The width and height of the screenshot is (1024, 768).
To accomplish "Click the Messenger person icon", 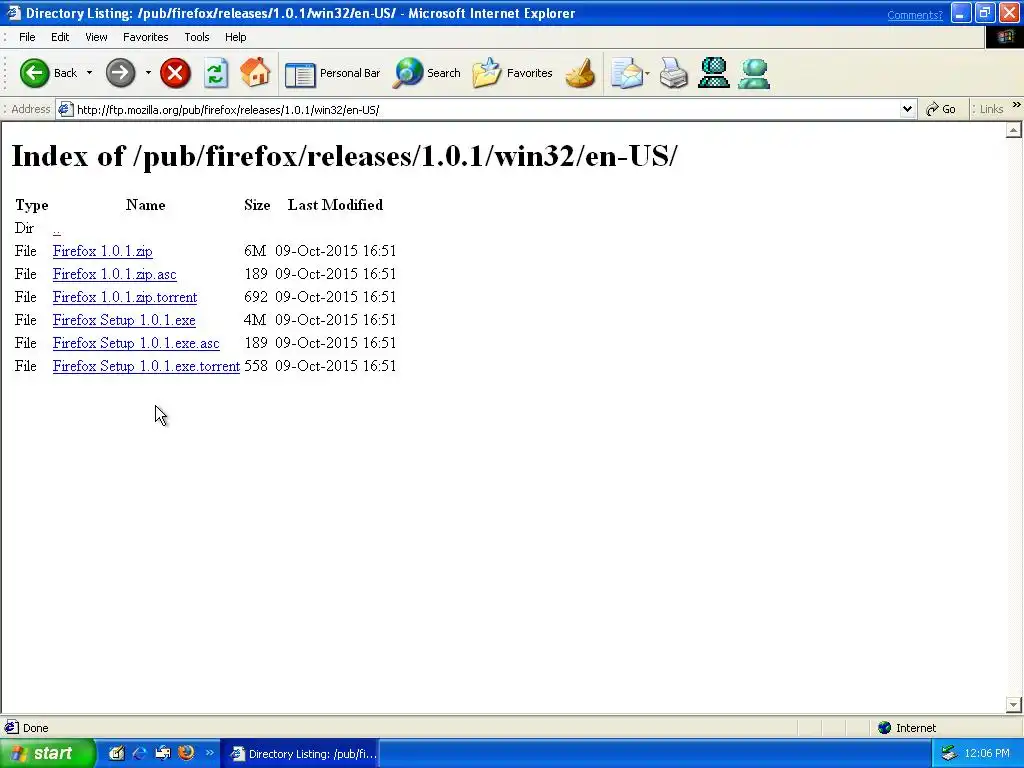I will tap(754, 73).
